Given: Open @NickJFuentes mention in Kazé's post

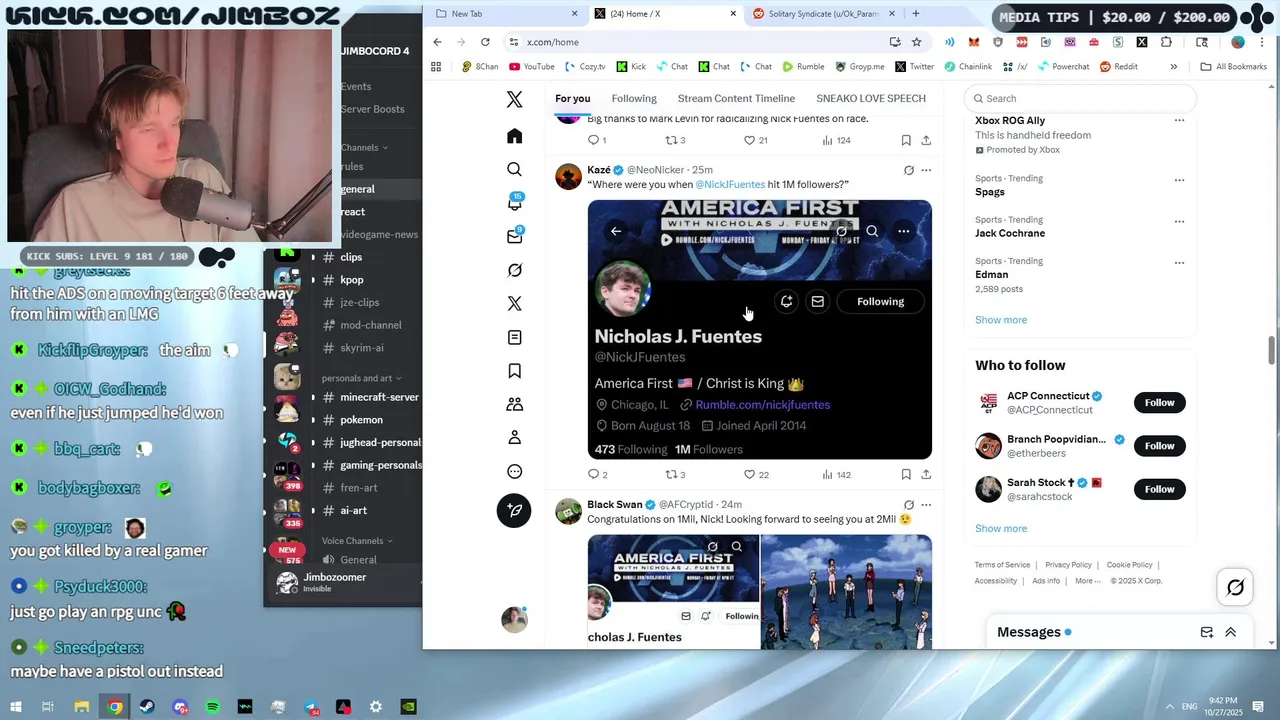Looking at the screenshot, I should coord(730,185).
